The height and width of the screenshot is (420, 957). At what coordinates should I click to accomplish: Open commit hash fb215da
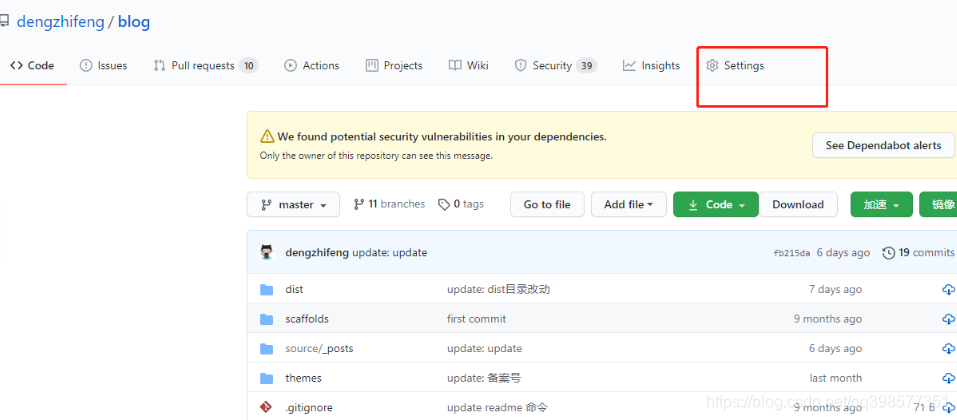(792, 253)
